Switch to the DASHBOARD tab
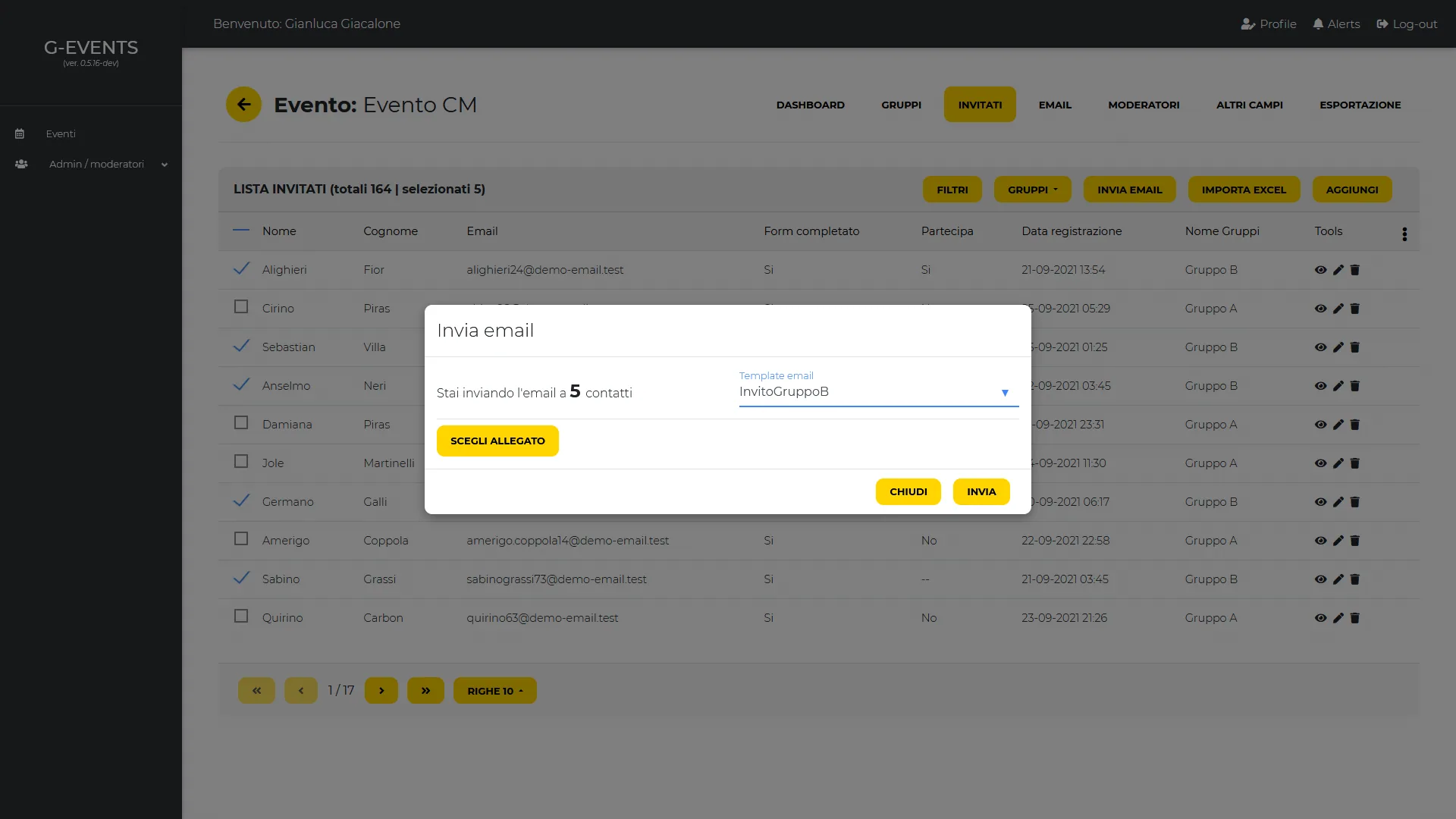Viewport: 1456px width, 819px height. pos(810,105)
